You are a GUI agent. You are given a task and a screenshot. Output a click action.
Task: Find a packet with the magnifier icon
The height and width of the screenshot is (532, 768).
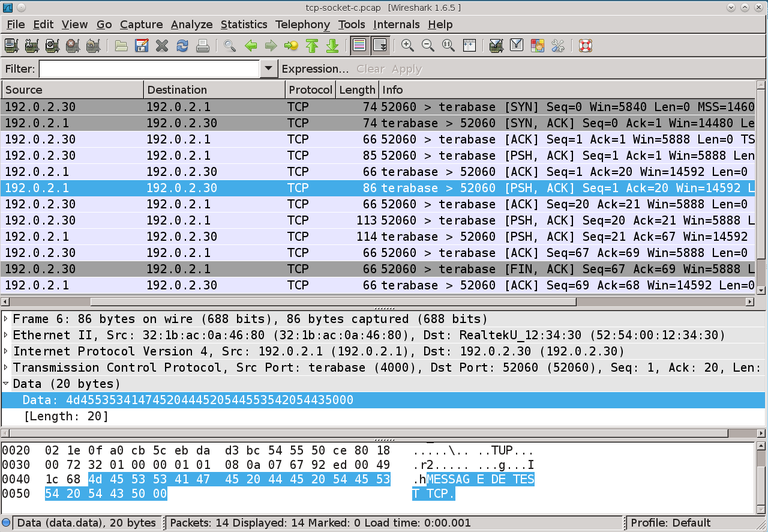230,46
